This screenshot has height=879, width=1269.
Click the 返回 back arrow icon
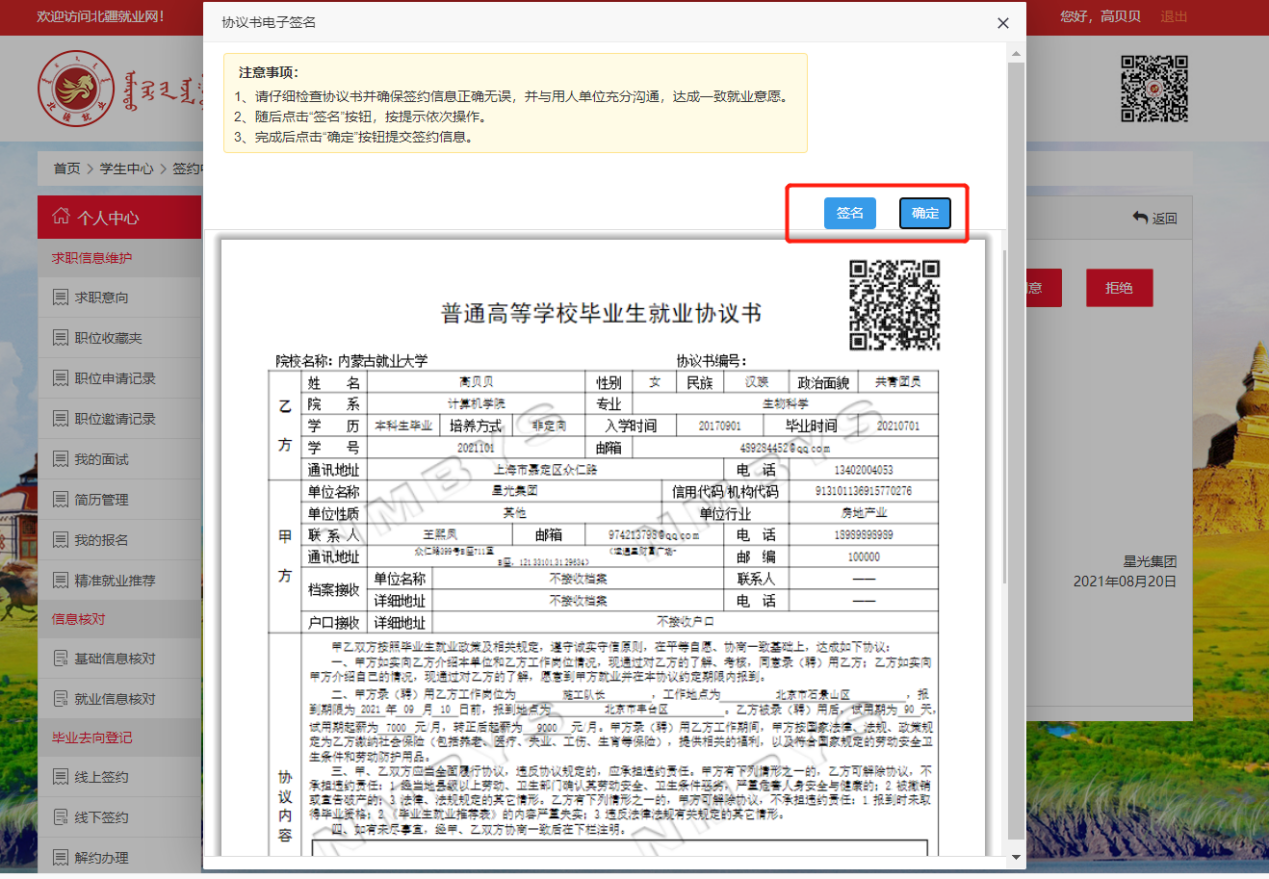[x=1139, y=218]
